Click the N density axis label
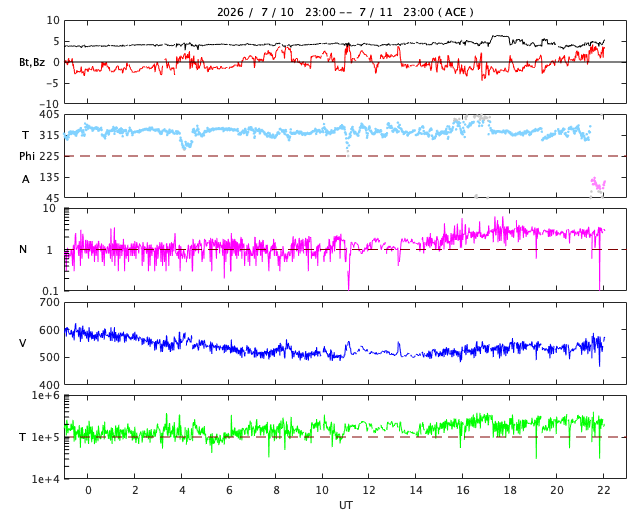Screen dimensions: 640x512 (23, 249)
